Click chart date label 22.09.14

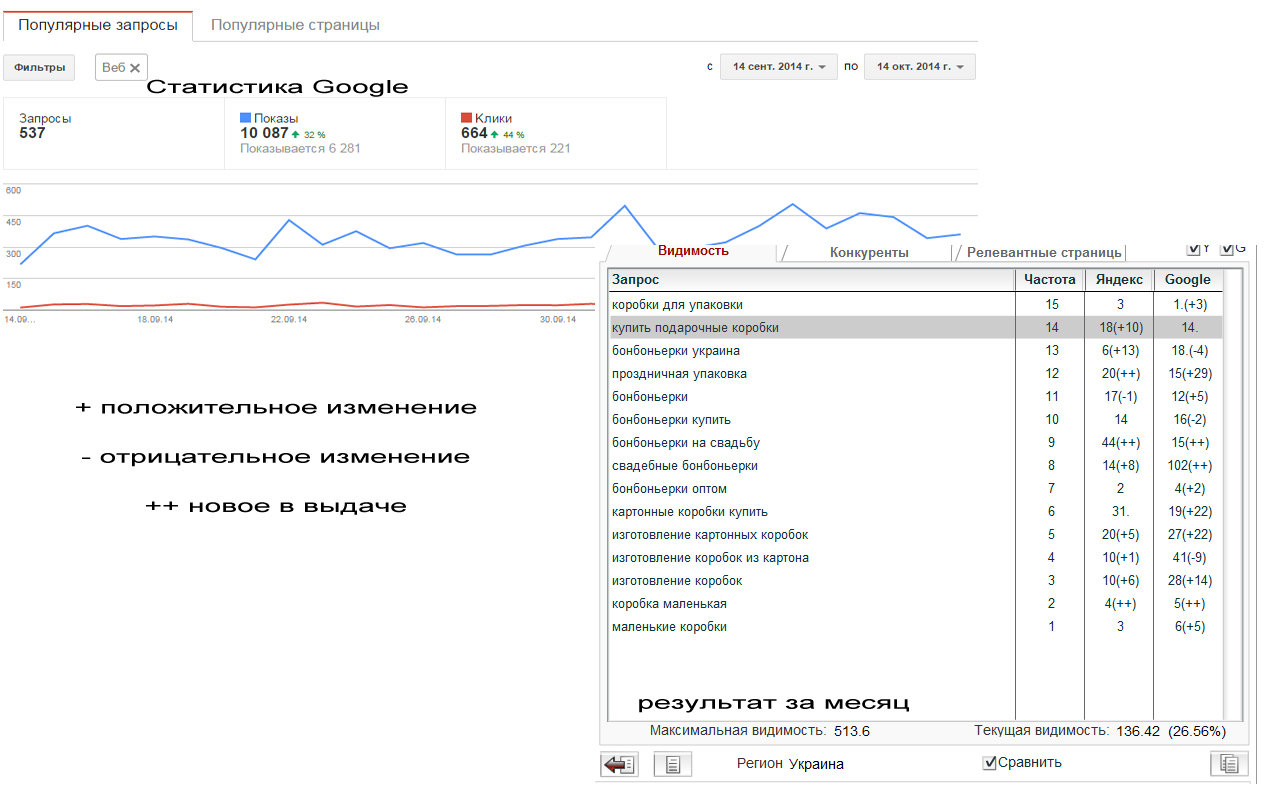288,320
